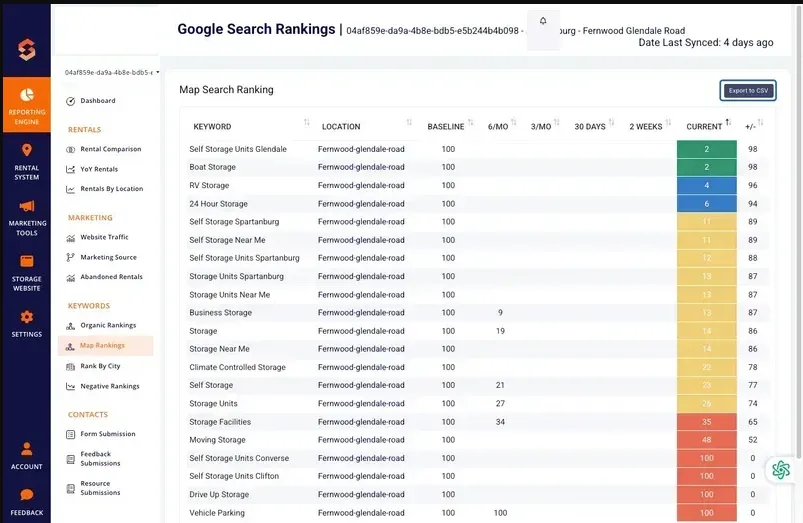
Task: Click Organic Rankings icon
Action: [71, 326]
